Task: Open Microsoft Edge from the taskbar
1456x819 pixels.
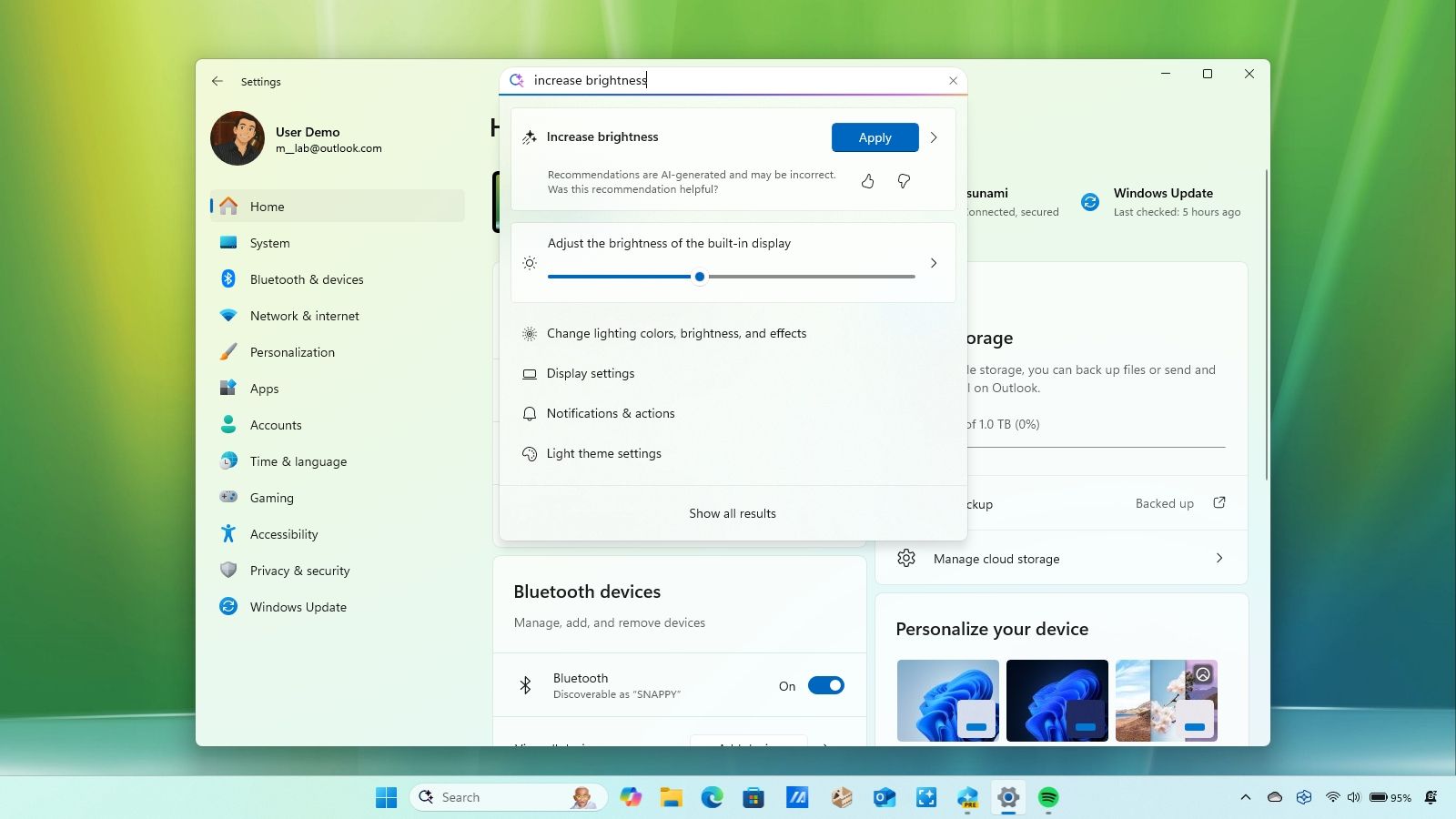Action: point(712,798)
